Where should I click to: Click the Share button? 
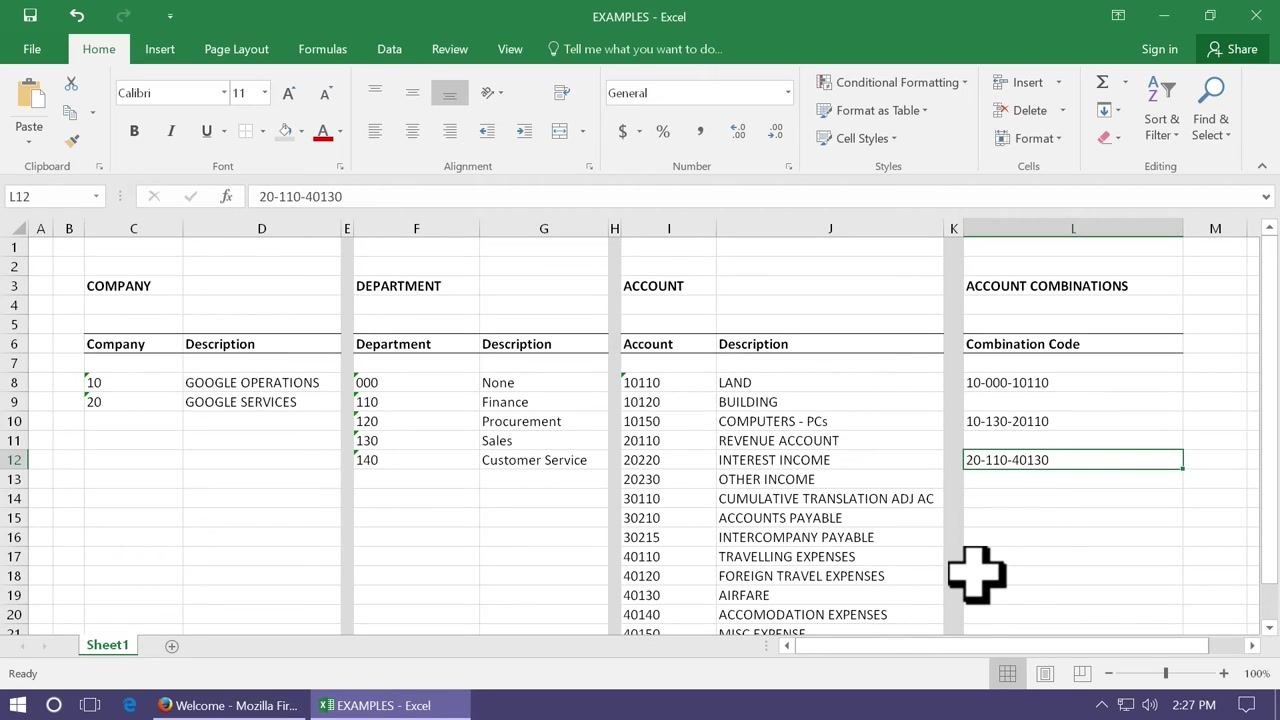pyautogui.click(x=1232, y=49)
